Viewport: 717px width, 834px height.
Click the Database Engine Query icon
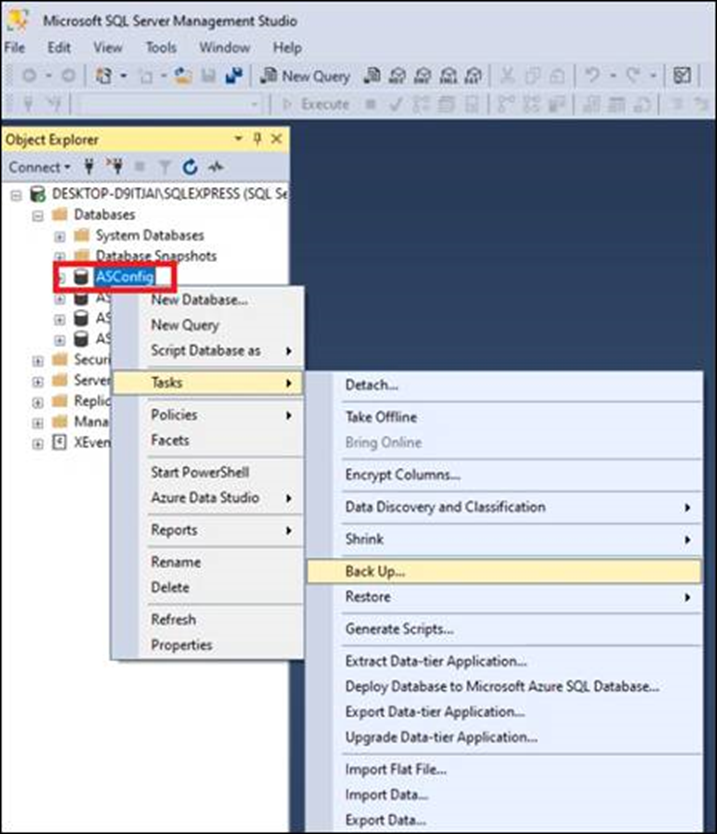point(372,76)
